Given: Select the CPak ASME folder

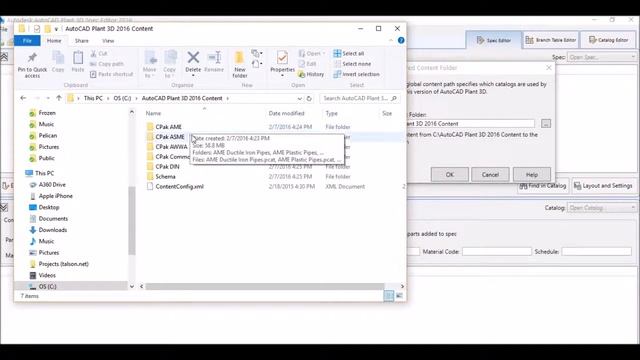Looking at the screenshot, I should pos(170,137).
